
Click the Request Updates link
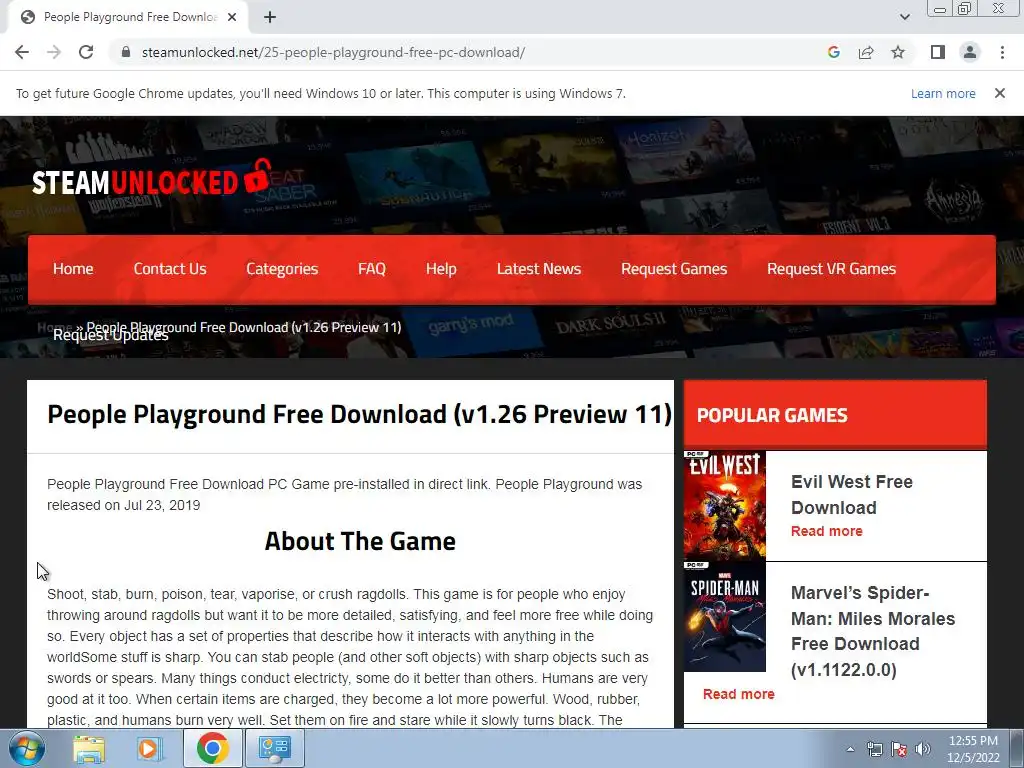[x=110, y=336]
